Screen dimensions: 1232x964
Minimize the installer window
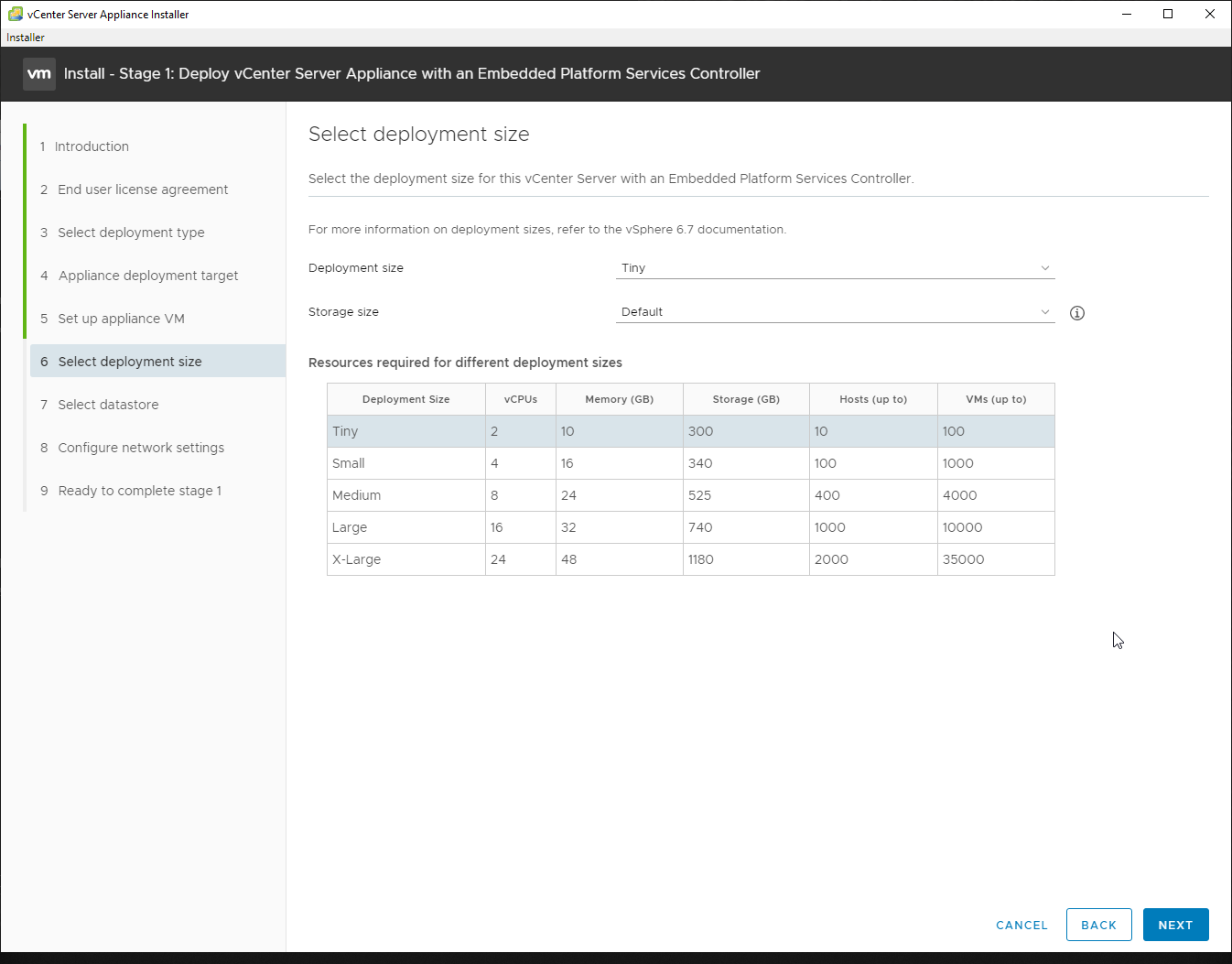[1127, 14]
